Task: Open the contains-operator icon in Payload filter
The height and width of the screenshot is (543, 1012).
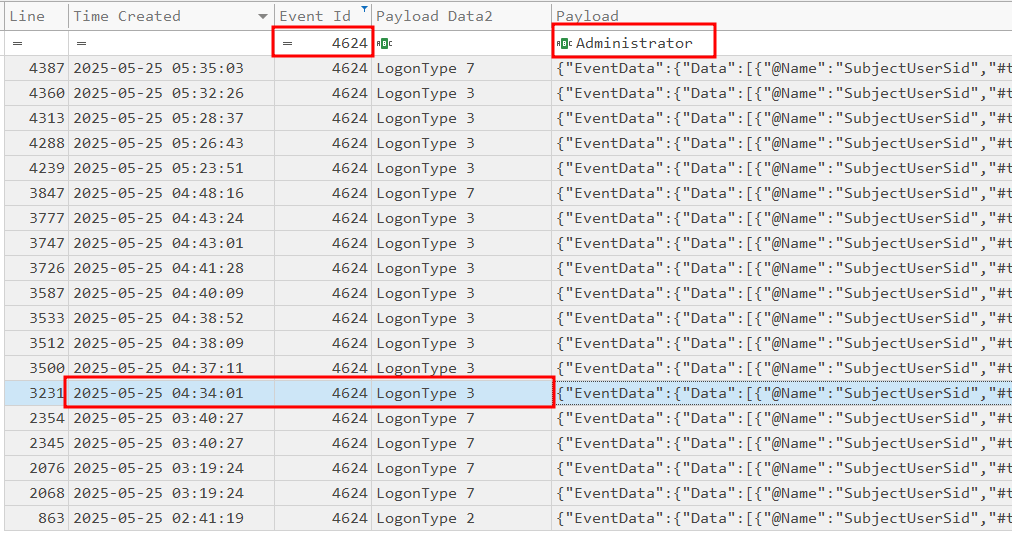Action: 564,43
